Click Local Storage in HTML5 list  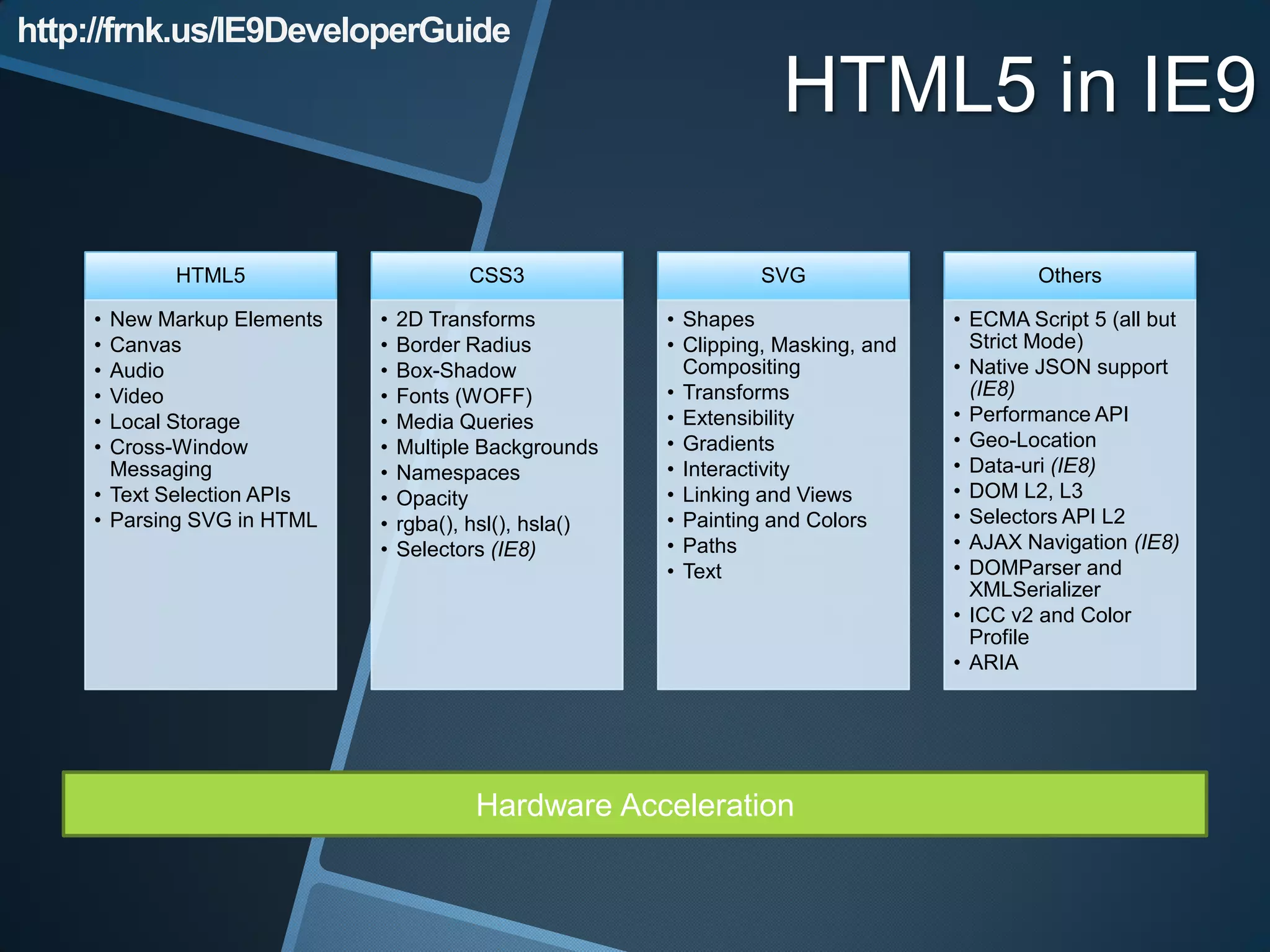click(175, 422)
